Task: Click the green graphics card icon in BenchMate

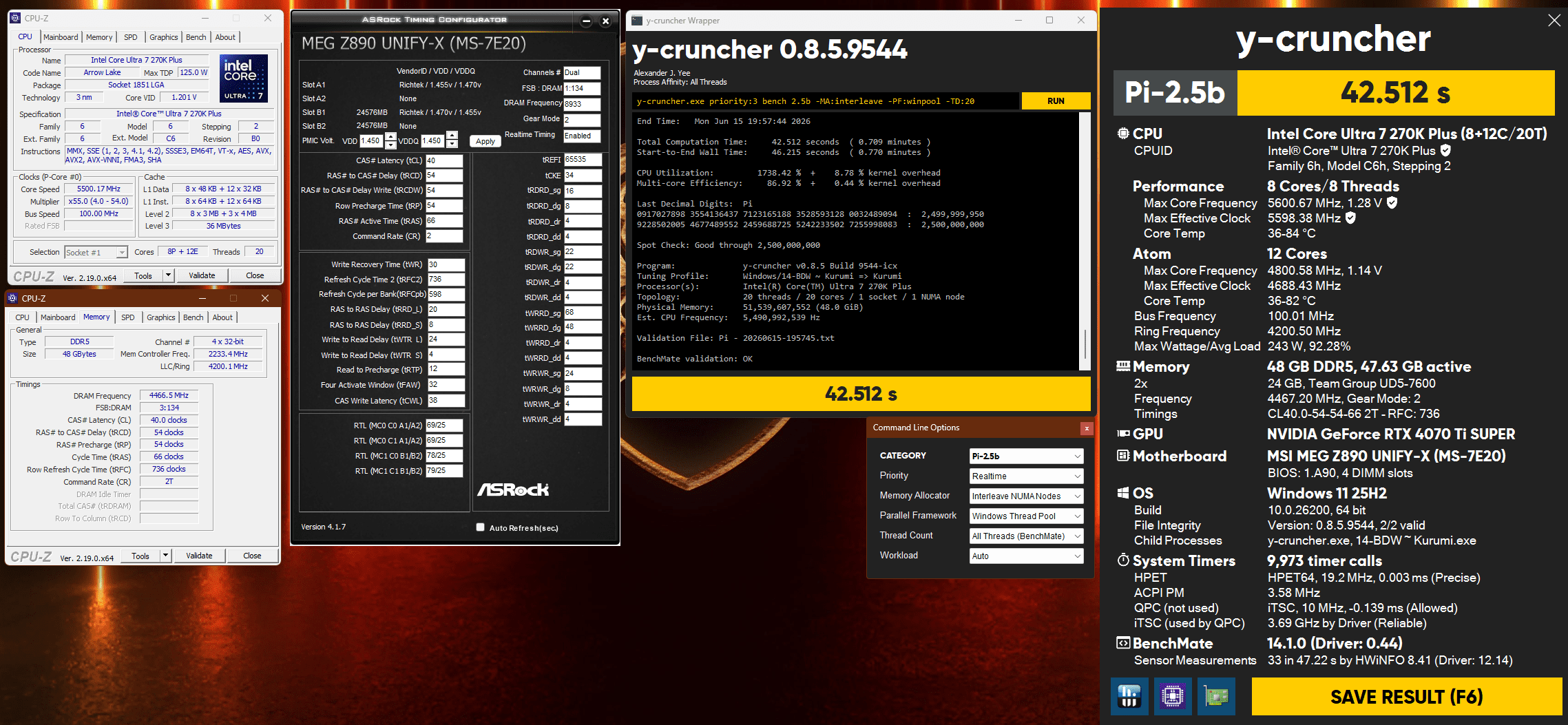Action: [x=1216, y=696]
